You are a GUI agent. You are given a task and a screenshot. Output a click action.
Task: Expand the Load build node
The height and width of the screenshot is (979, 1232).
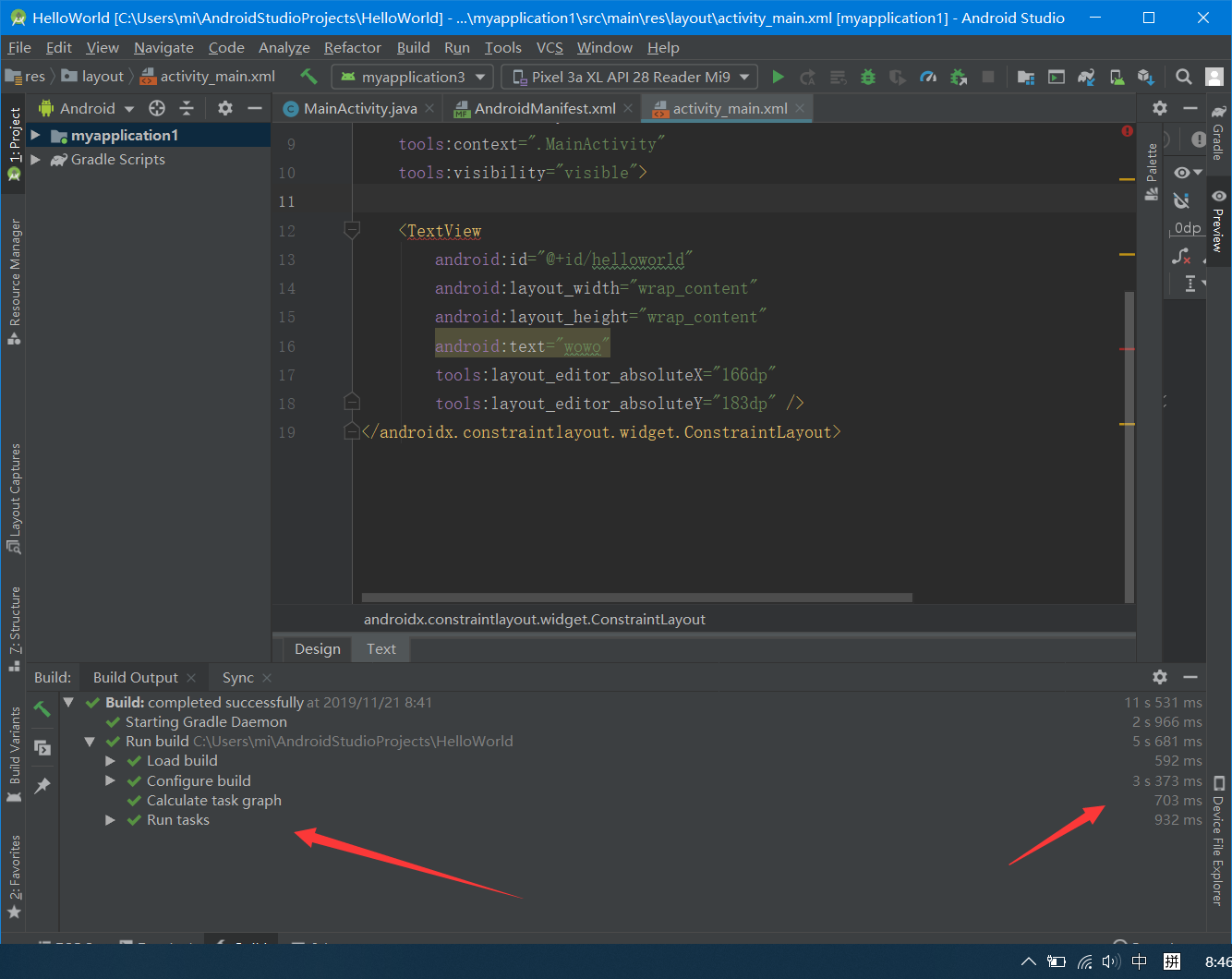coord(110,761)
